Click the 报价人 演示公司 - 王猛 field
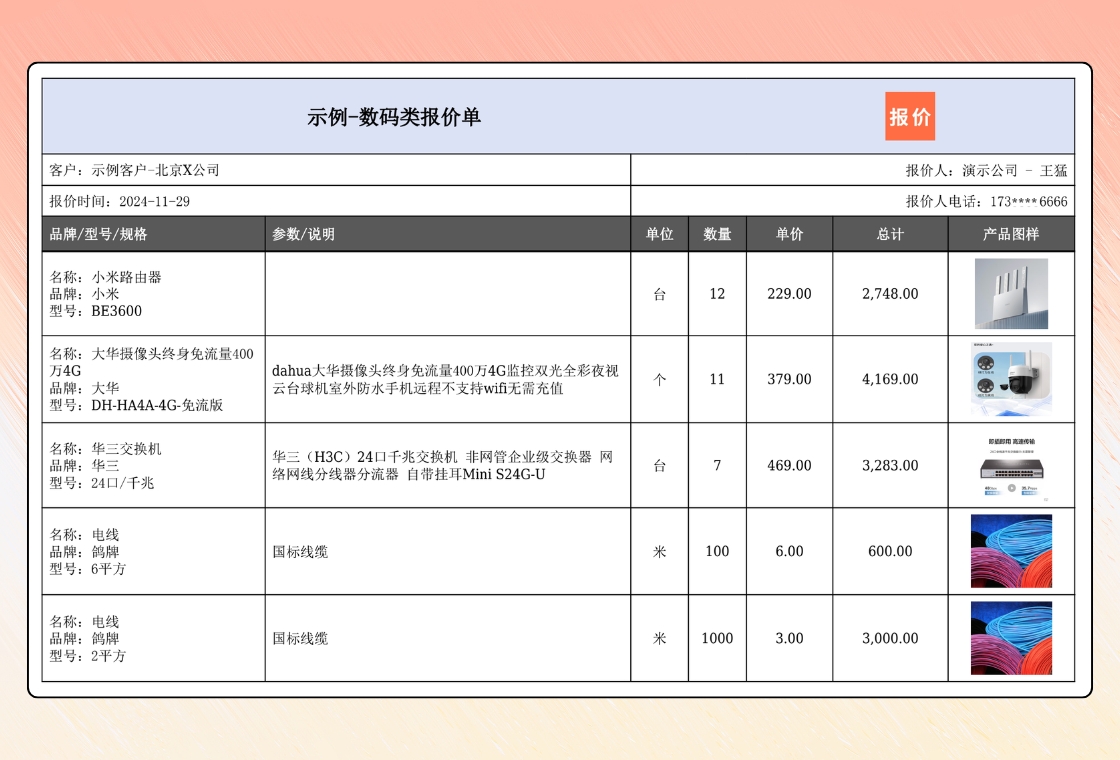The width and height of the screenshot is (1120, 760). [986, 170]
